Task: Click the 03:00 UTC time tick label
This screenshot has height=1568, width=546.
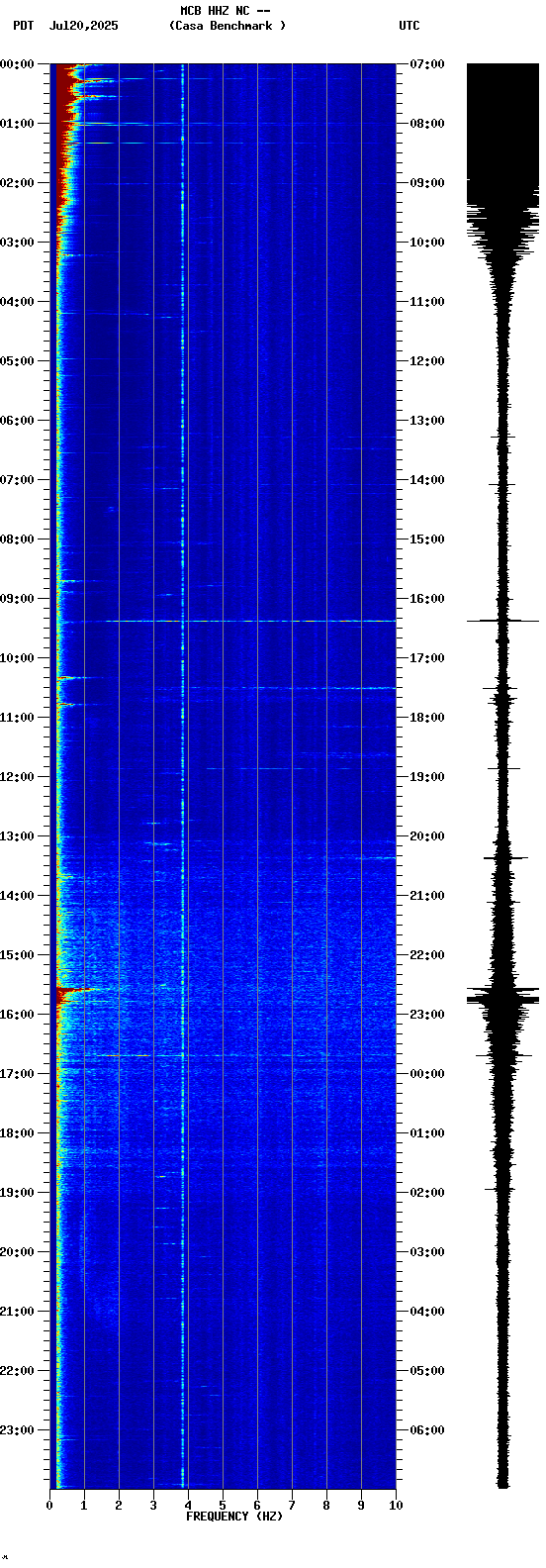Action: (x=426, y=1252)
